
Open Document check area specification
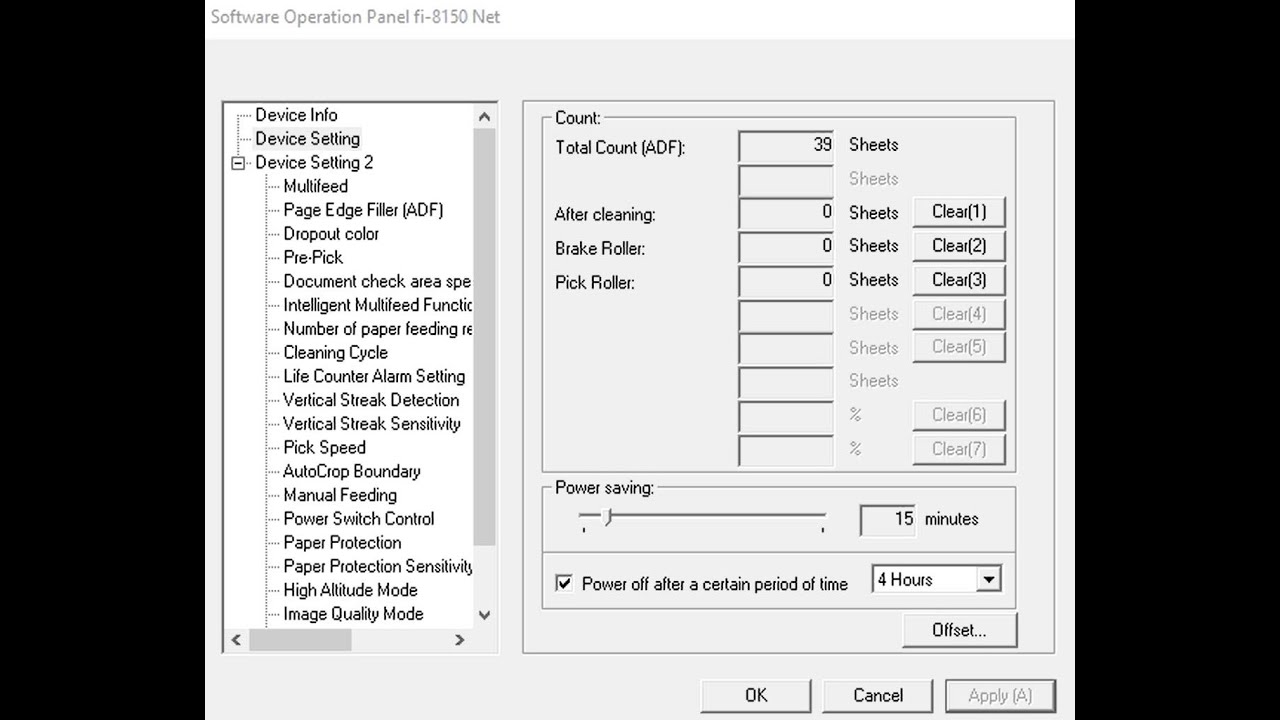pyautogui.click(x=376, y=281)
